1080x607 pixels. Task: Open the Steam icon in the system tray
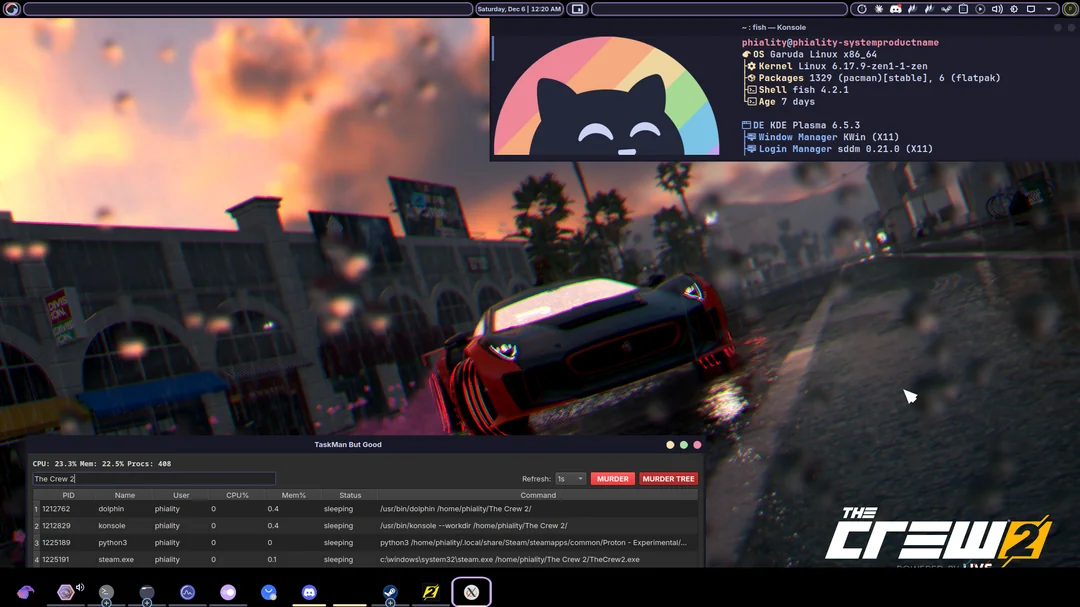946,9
